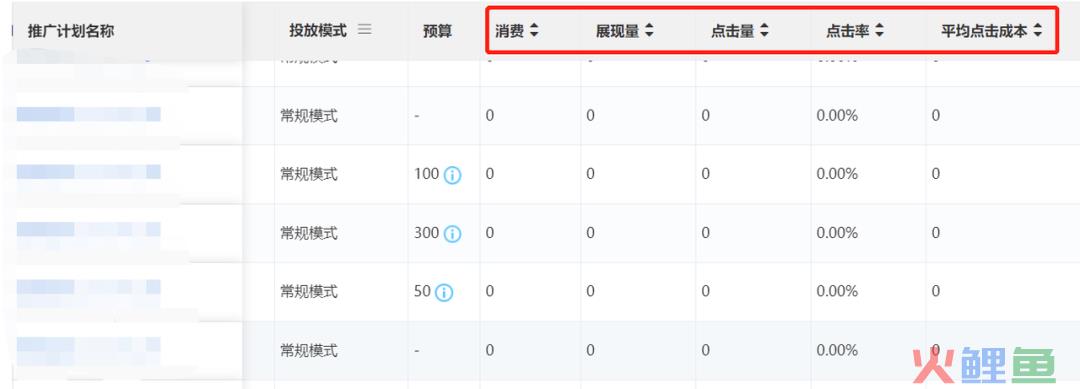Click 消费 value in the budget 100 row
The width and height of the screenshot is (1080, 389).
490,174
